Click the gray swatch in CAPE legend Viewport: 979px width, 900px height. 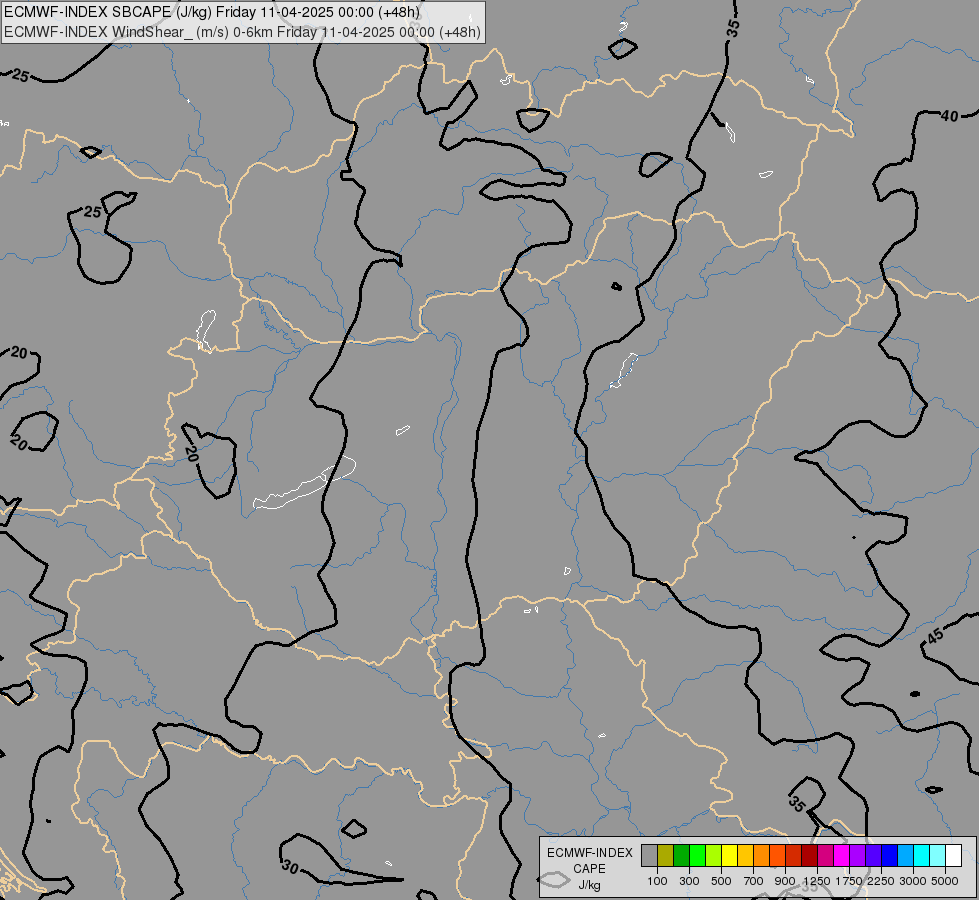[649, 856]
